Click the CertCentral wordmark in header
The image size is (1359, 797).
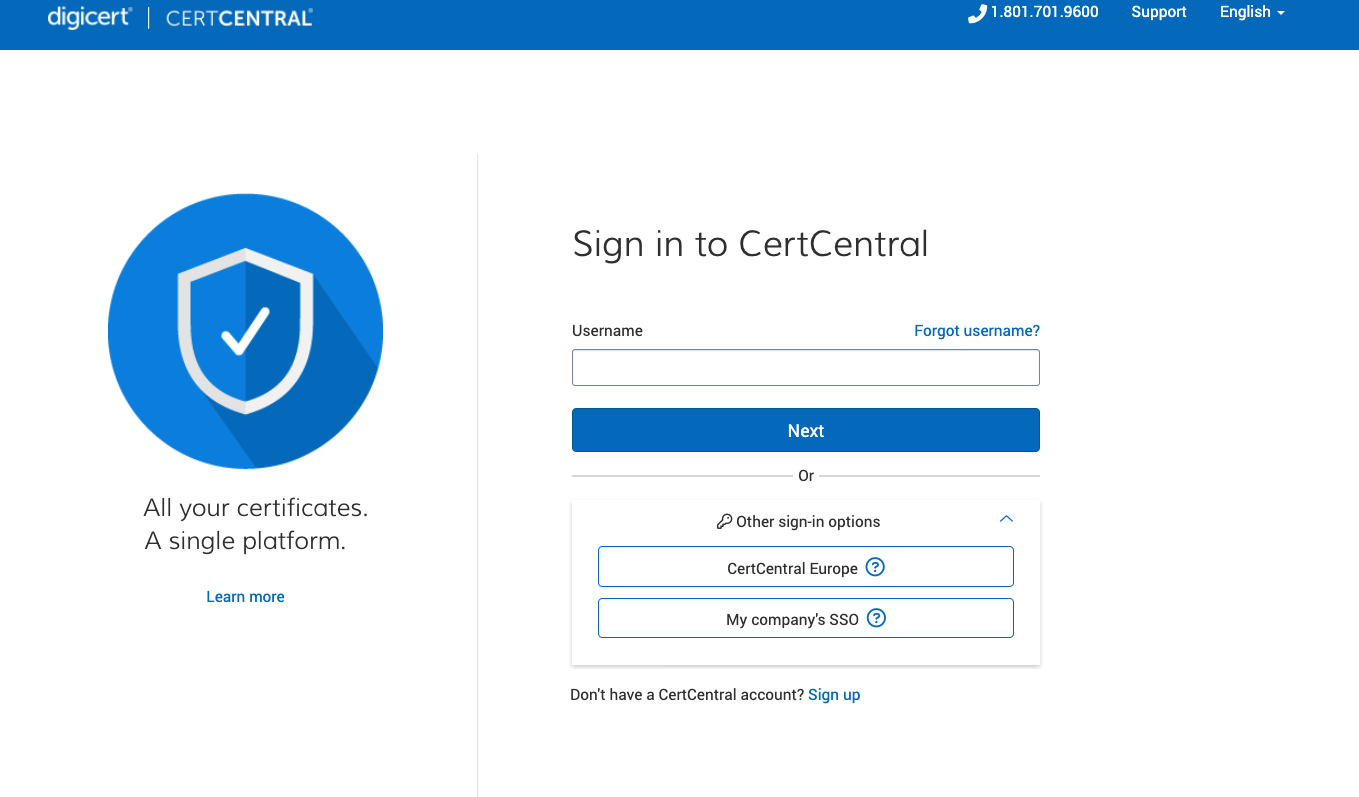[x=238, y=17]
